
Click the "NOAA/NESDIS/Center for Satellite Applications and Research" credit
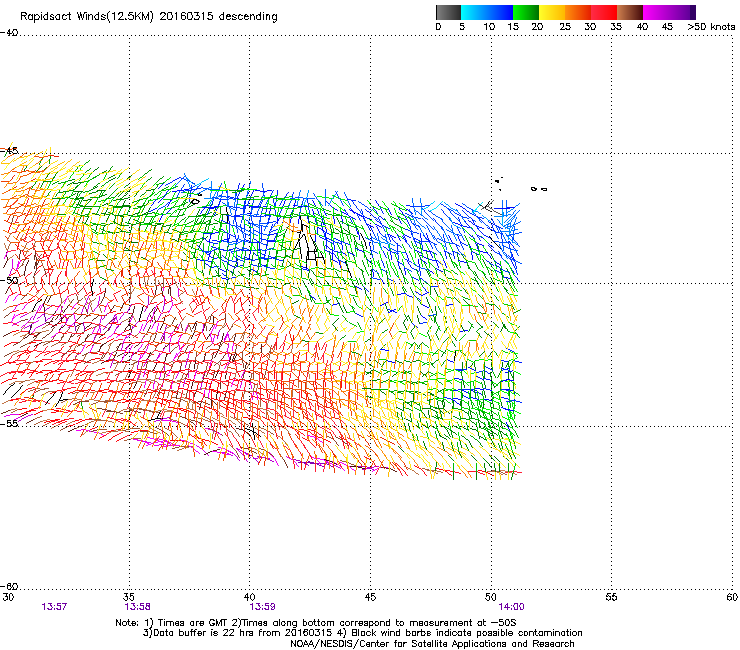click(432, 644)
